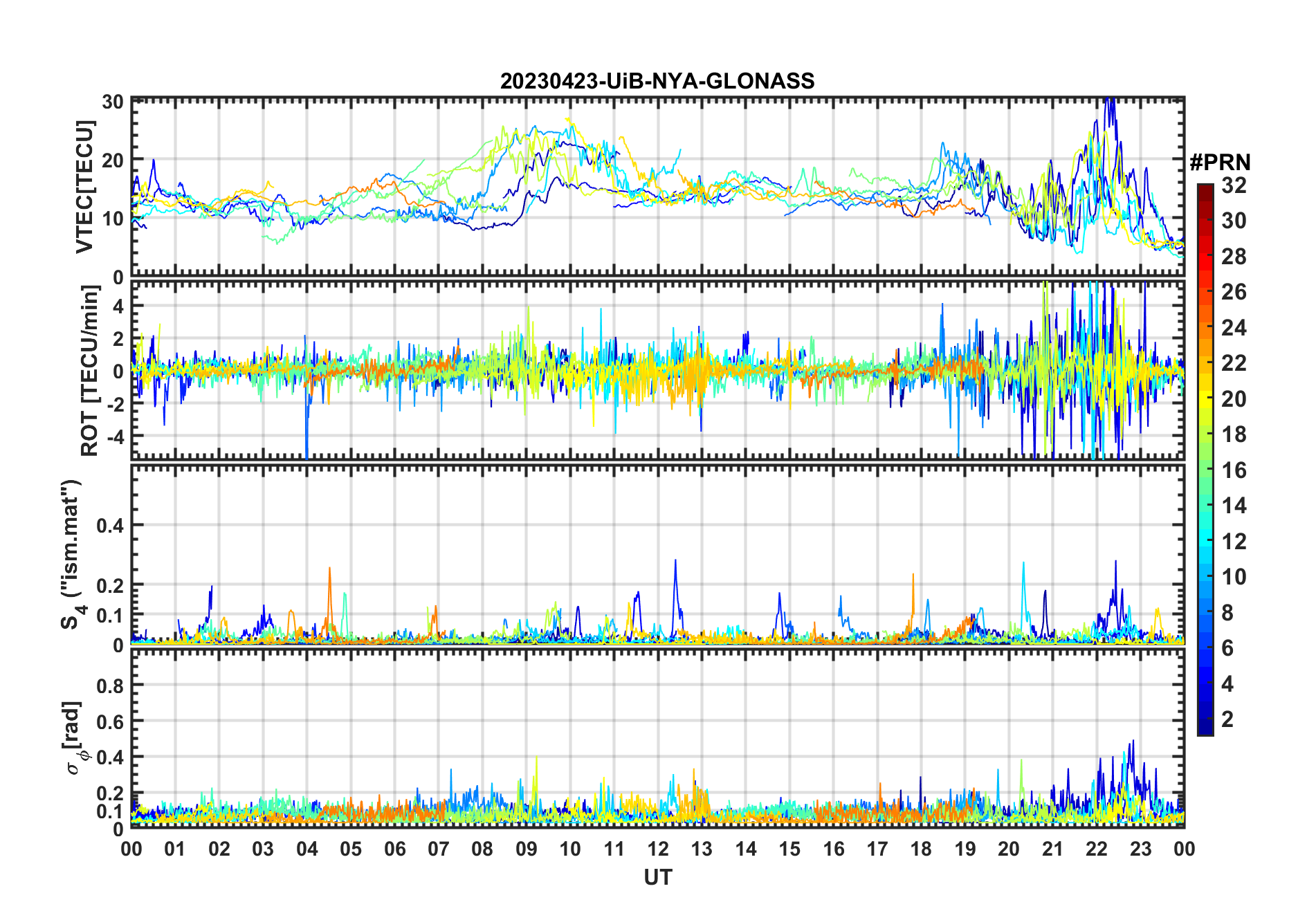
Task: Click the 2 label on the PRN colorbar
Action: click(x=1227, y=719)
